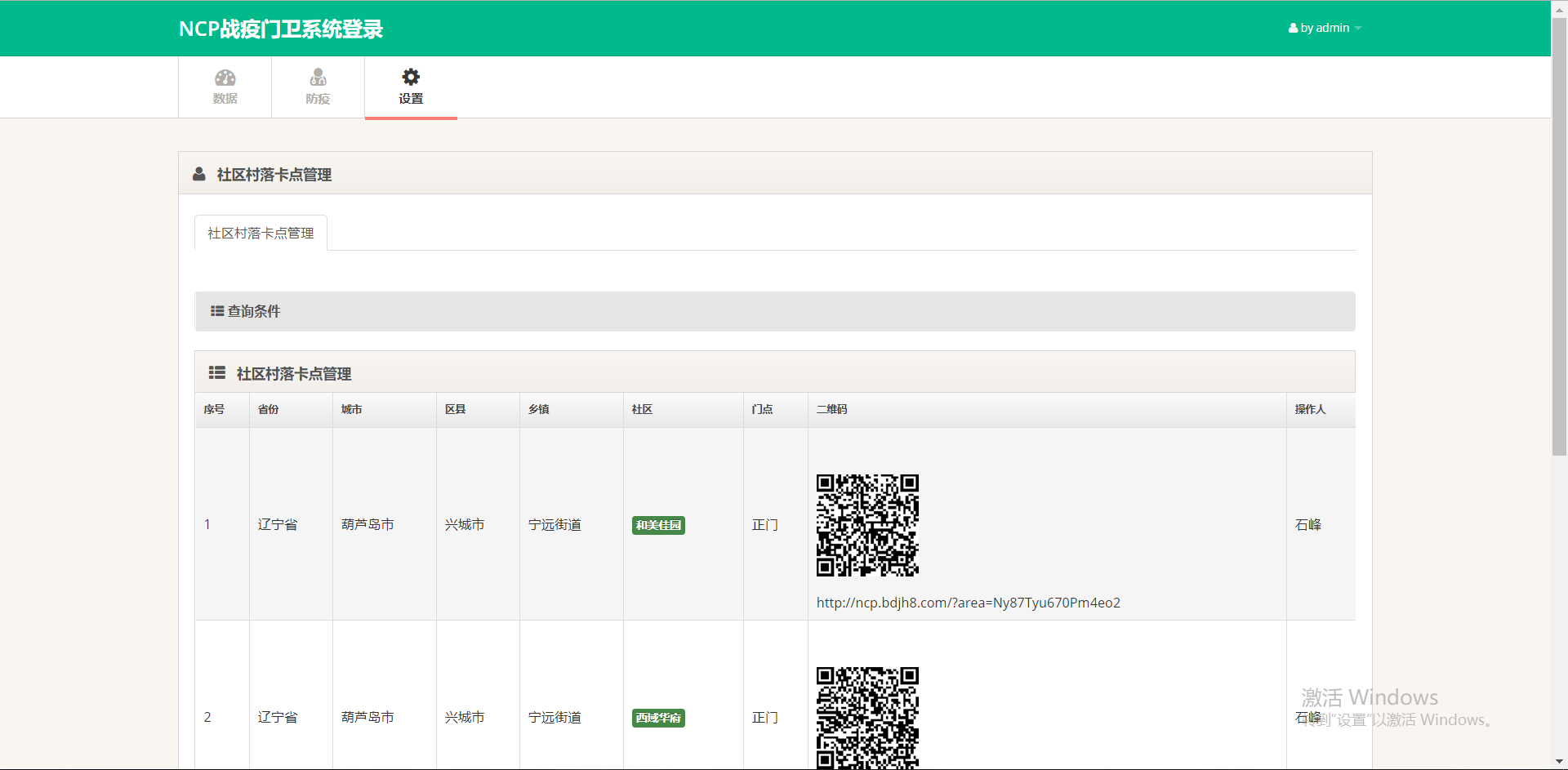Click the 和美佳园 community badge

pyautogui.click(x=658, y=525)
